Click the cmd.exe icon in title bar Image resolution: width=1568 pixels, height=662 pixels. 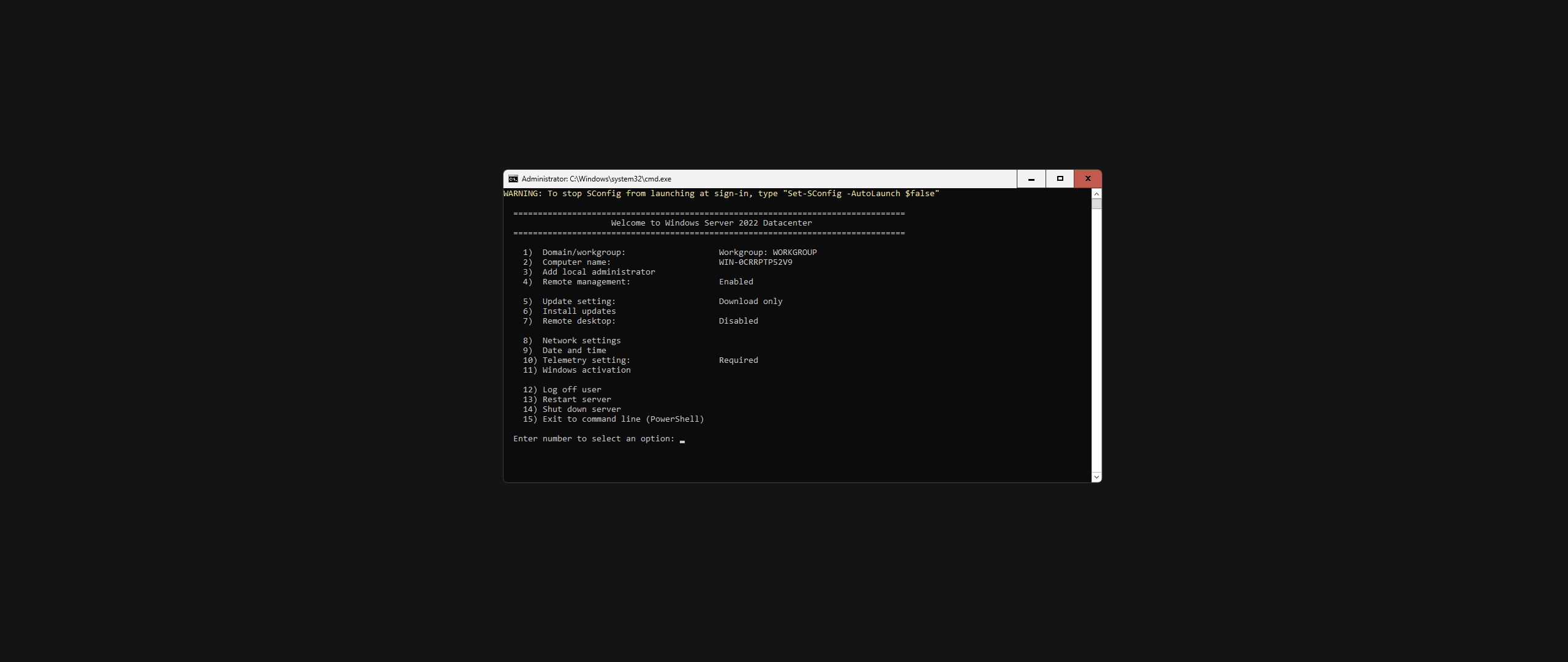coord(513,179)
